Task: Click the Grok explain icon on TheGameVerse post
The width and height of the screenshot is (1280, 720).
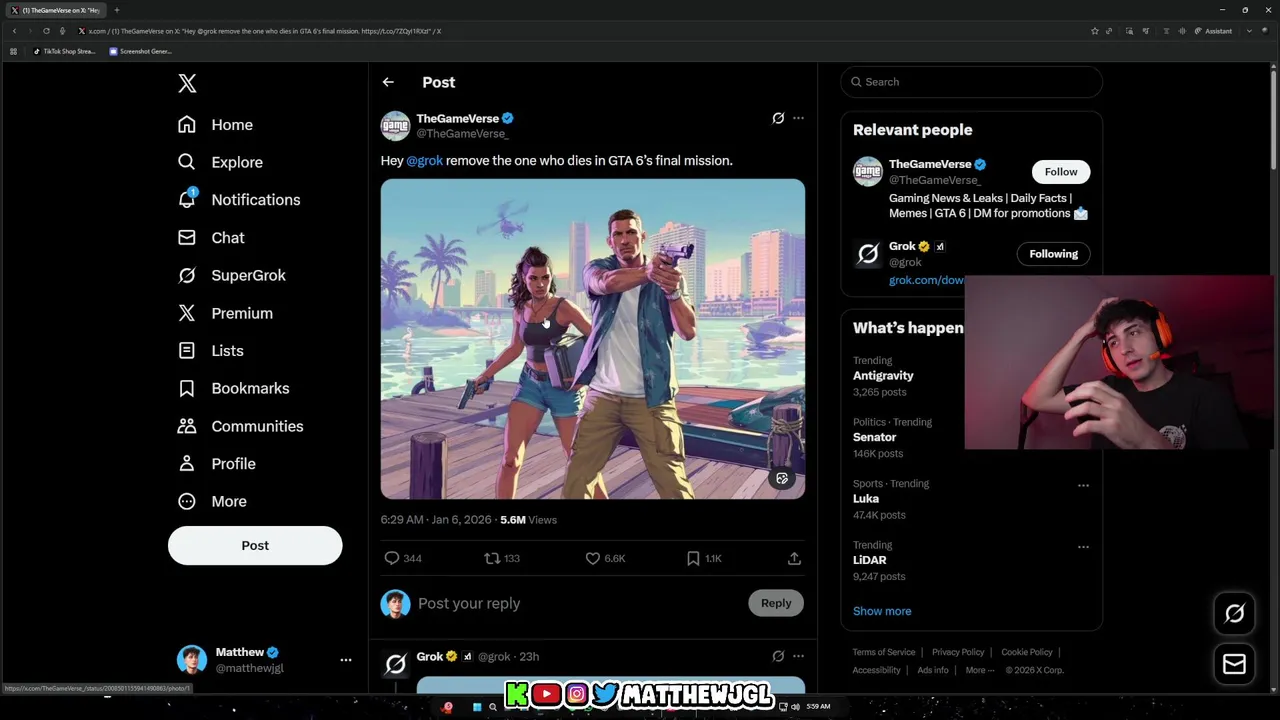Action: coord(778,118)
